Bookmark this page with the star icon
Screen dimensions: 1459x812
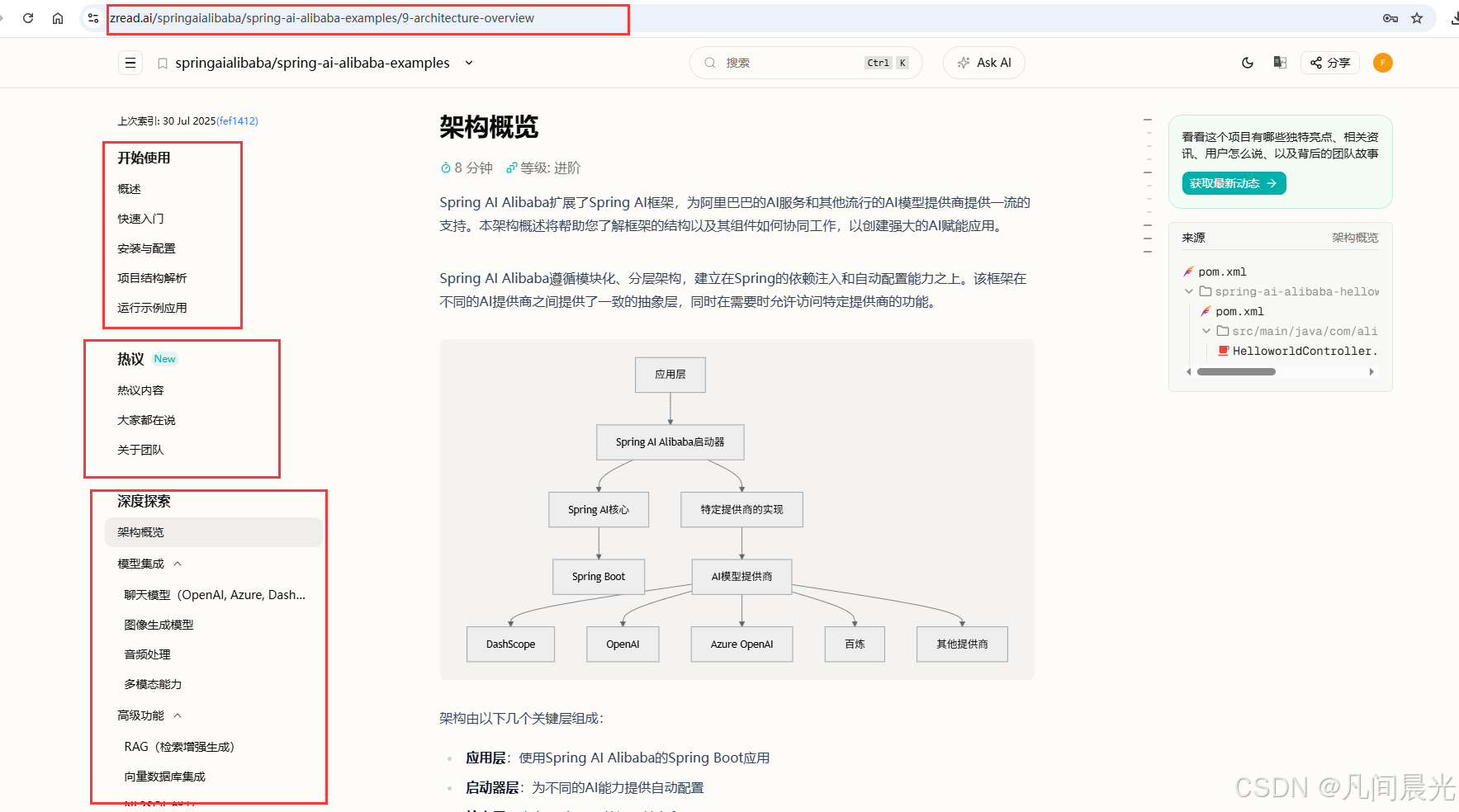click(1417, 18)
